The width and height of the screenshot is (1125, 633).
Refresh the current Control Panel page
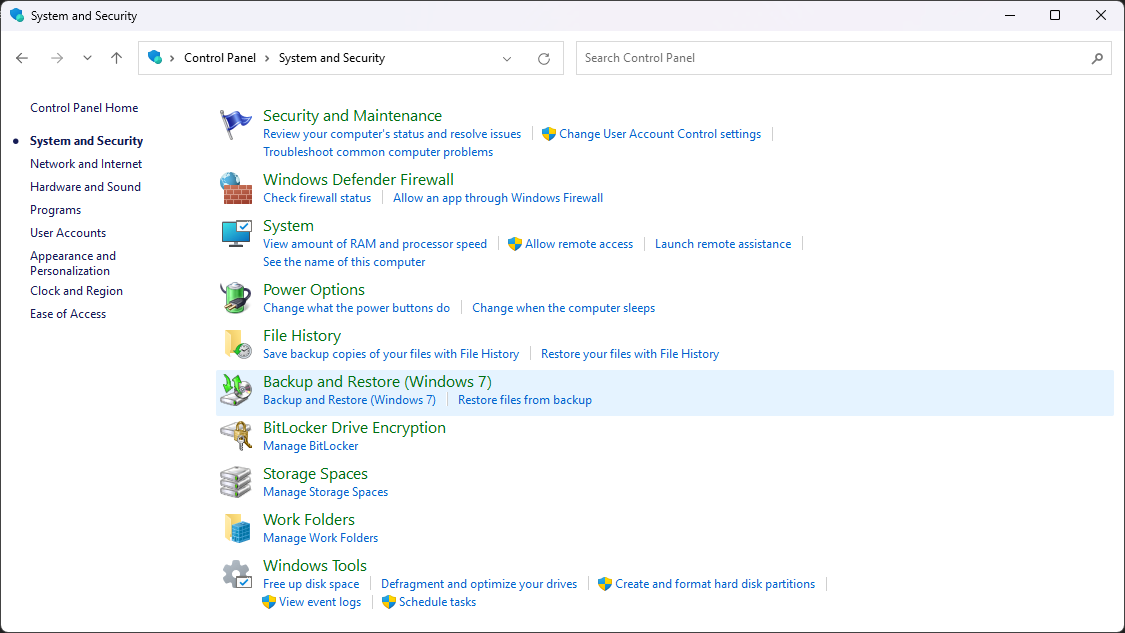click(x=544, y=58)
